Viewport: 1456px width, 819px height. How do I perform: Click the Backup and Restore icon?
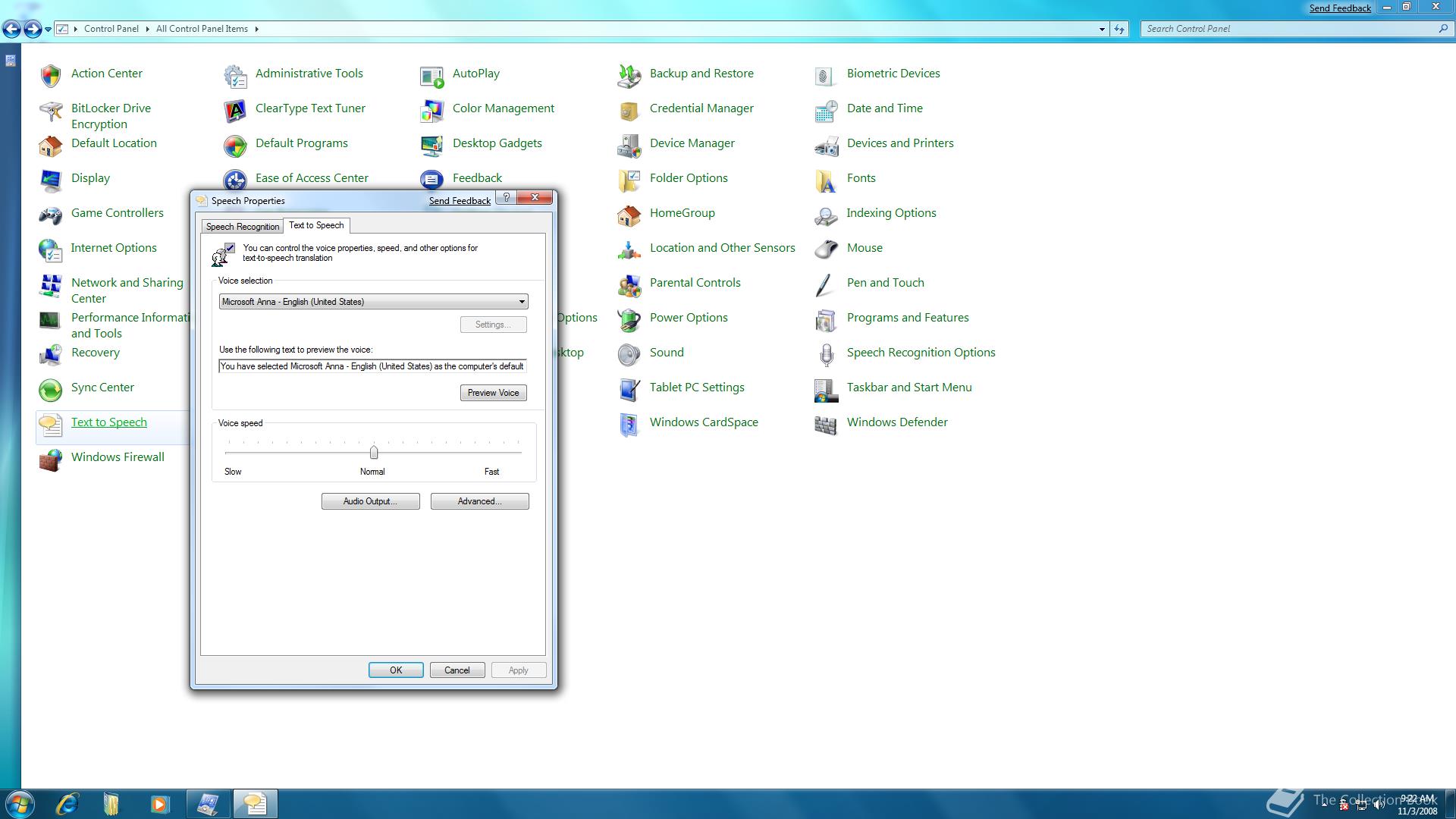629,75
